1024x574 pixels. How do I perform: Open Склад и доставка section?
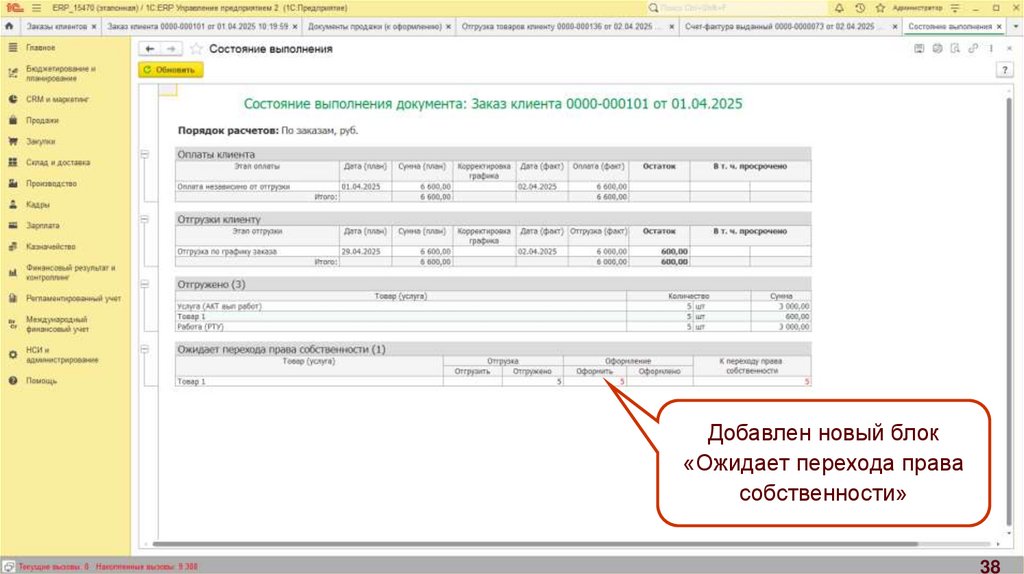57,162
